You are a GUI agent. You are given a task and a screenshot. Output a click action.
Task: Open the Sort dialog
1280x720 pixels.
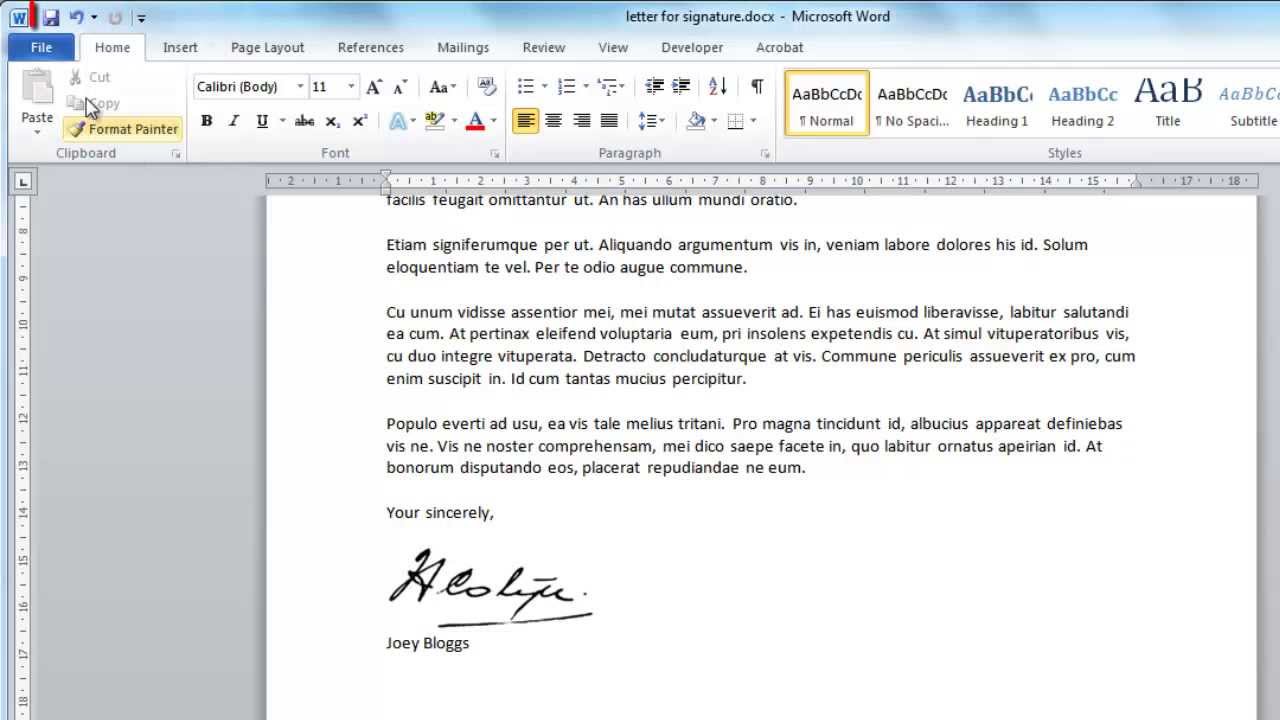[716, 87]
